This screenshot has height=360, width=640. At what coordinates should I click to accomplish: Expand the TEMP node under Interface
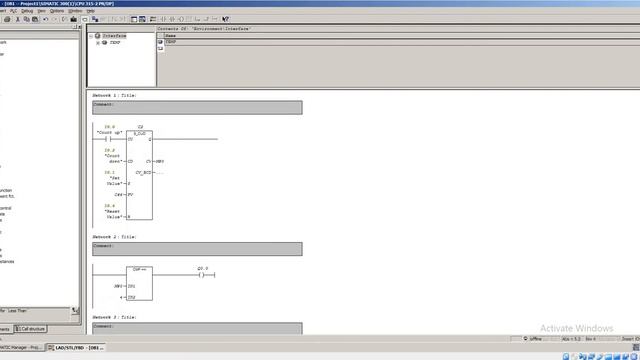(98, 42)
